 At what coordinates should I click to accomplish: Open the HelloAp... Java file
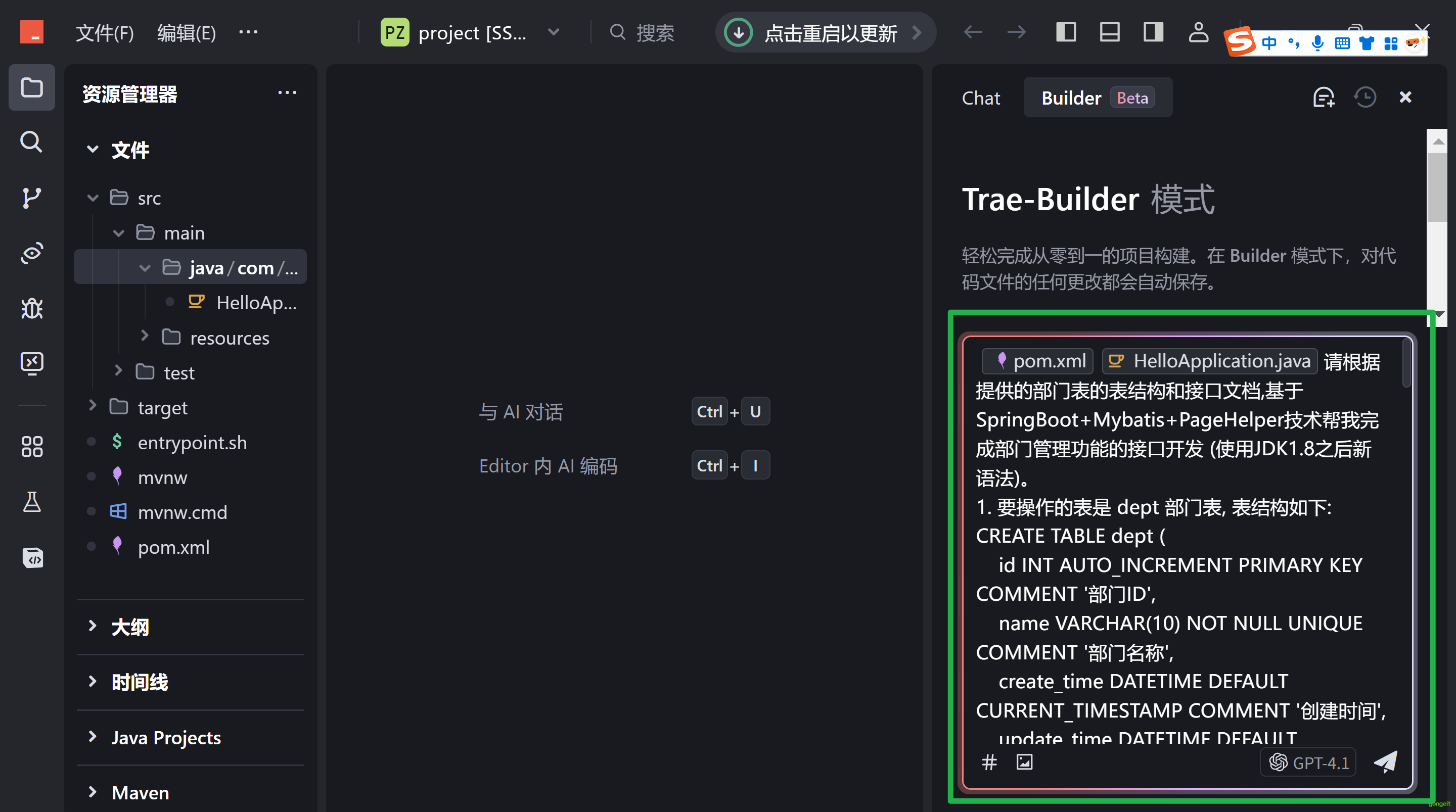point(243,303)
